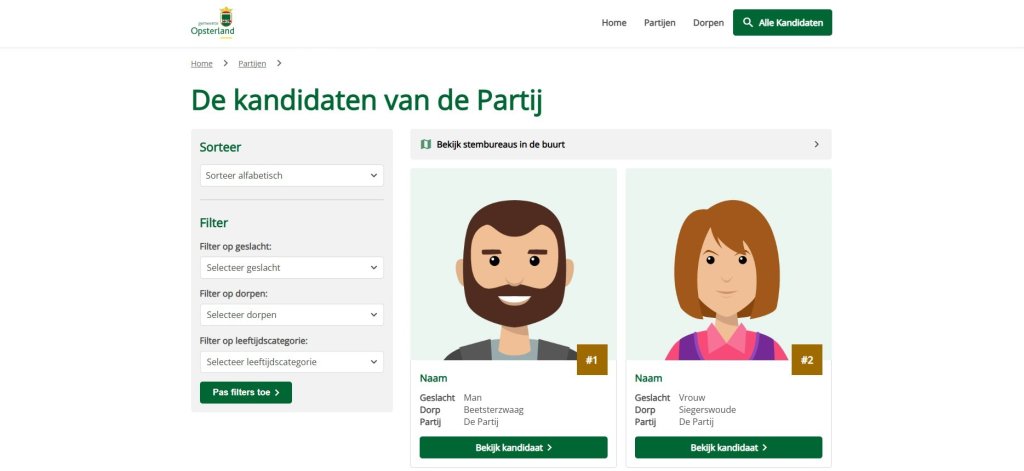Viewport: 1024px width, 471px height.
Task: Open the Partijen menu item
Action: [660, 22]
